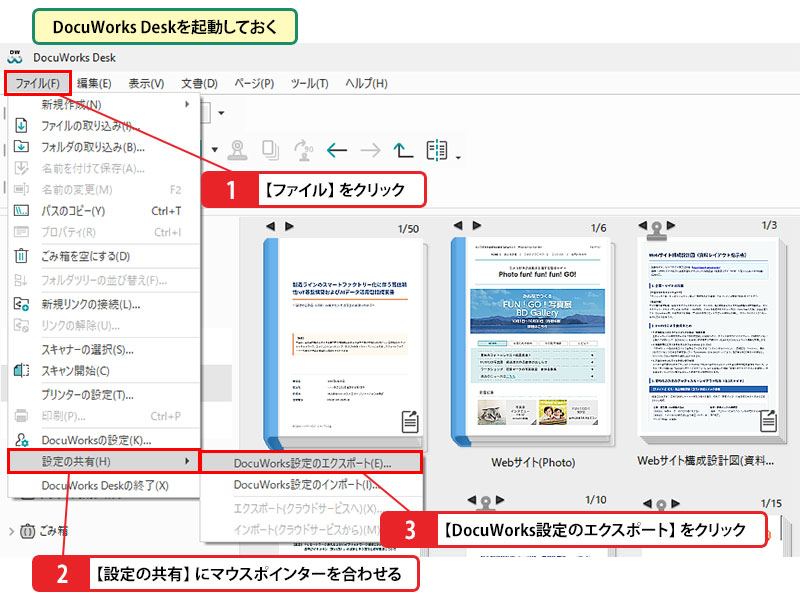The image size is (800, 600).
Task: Choose スキャナーの選択(S) entry
Action: 104,349
